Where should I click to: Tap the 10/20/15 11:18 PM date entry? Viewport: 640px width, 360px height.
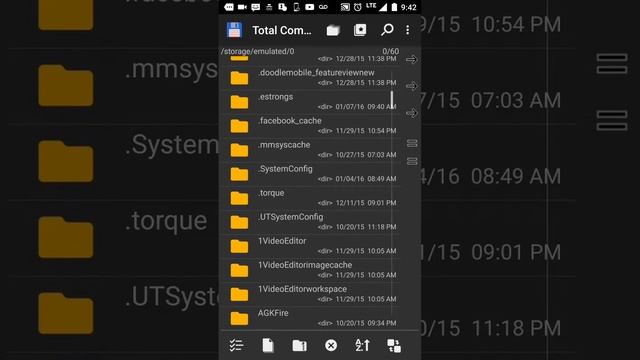pyautogui.click(x=366, y=227)
